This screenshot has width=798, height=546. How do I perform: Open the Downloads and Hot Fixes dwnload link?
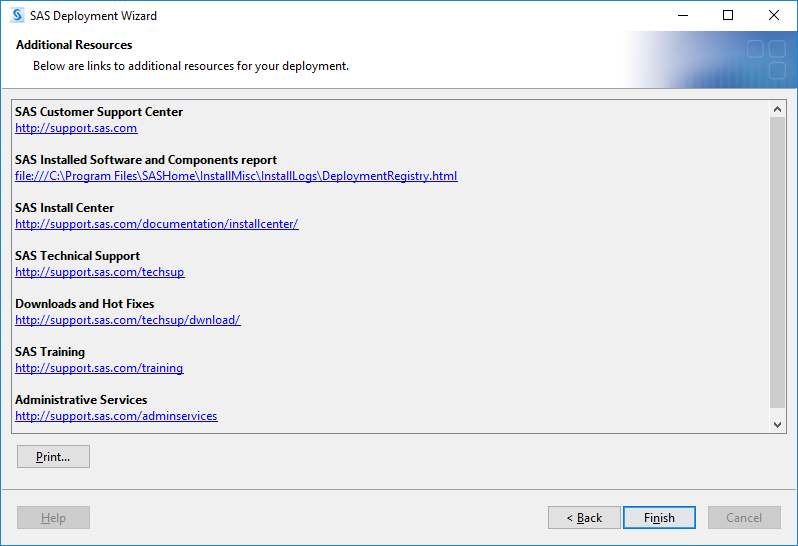coord(128,320)
